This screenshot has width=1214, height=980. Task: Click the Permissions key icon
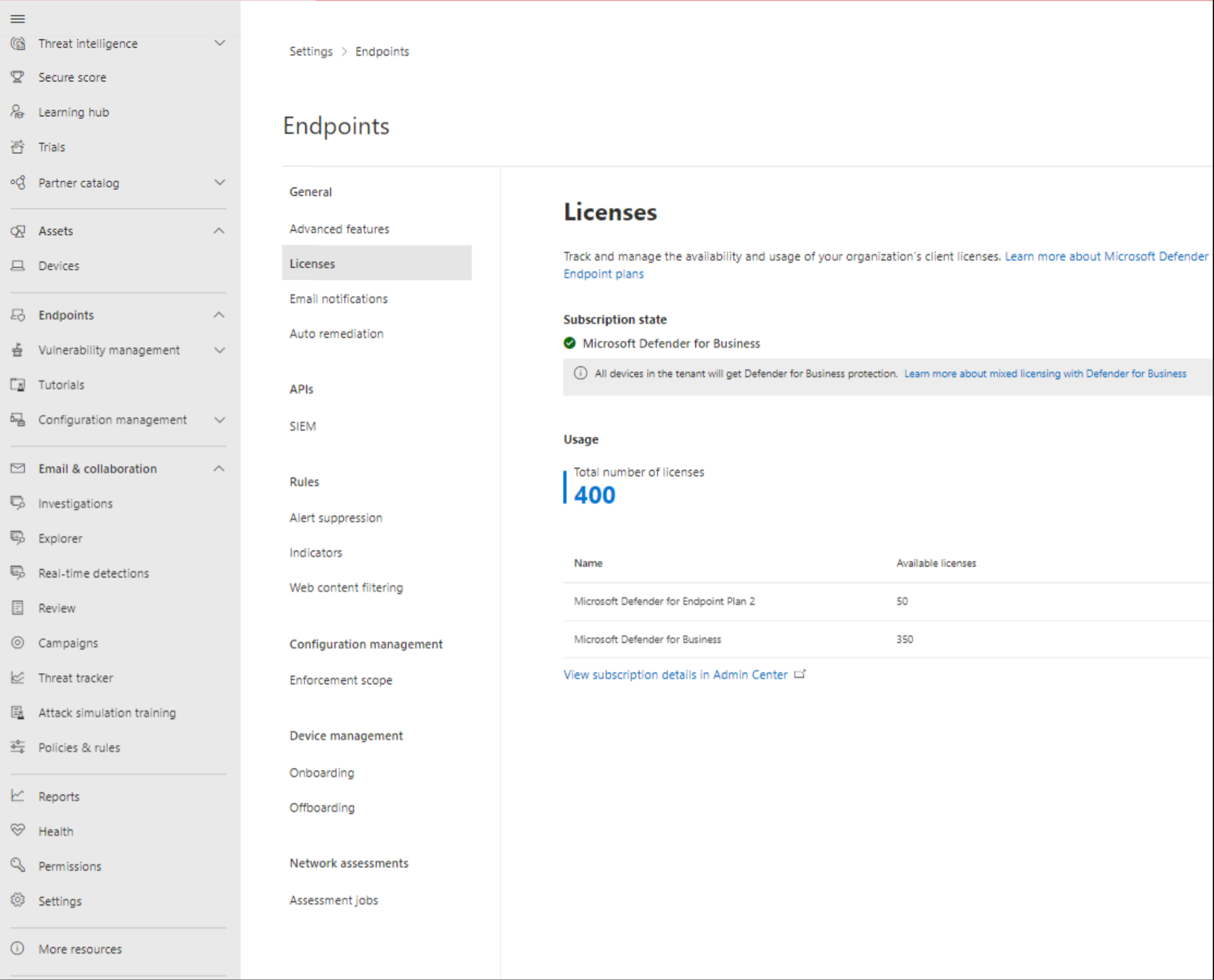[18, 866]
